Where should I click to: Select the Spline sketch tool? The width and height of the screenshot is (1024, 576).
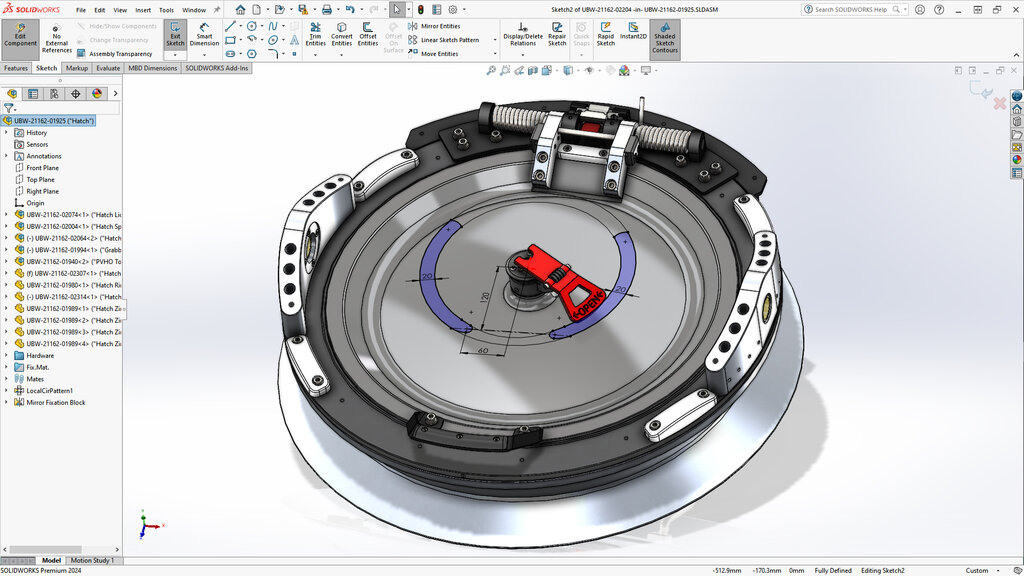273,26
